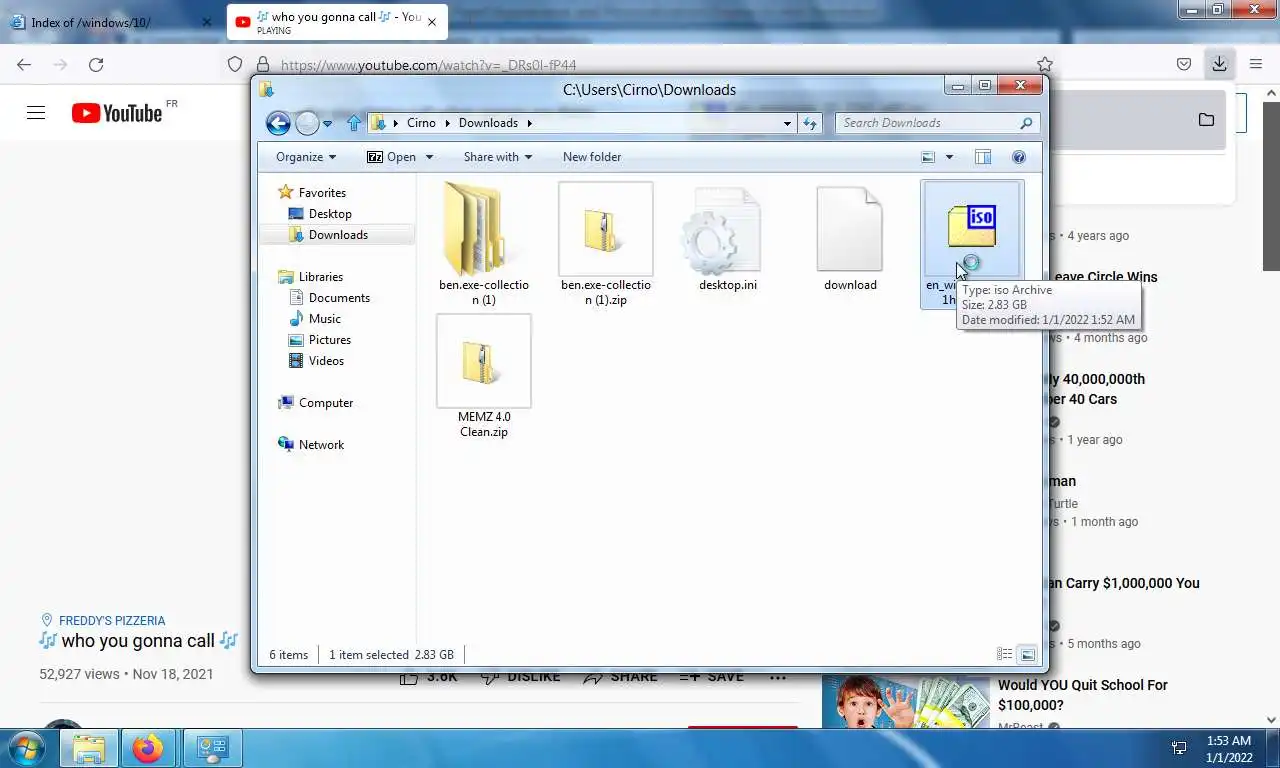Click the folder icon in Firefox downloads panel

[x=1206, y=120]
